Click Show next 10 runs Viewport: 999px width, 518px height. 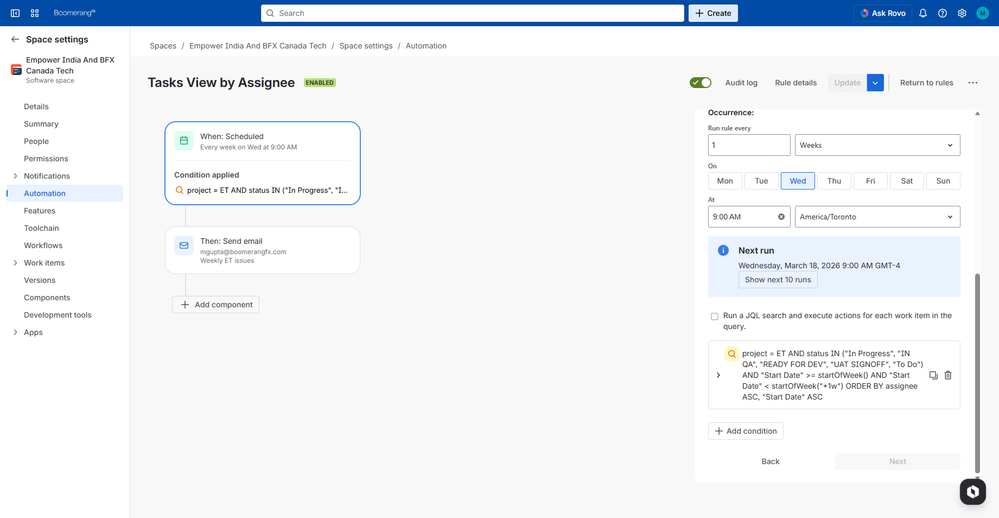click(778, 280)
